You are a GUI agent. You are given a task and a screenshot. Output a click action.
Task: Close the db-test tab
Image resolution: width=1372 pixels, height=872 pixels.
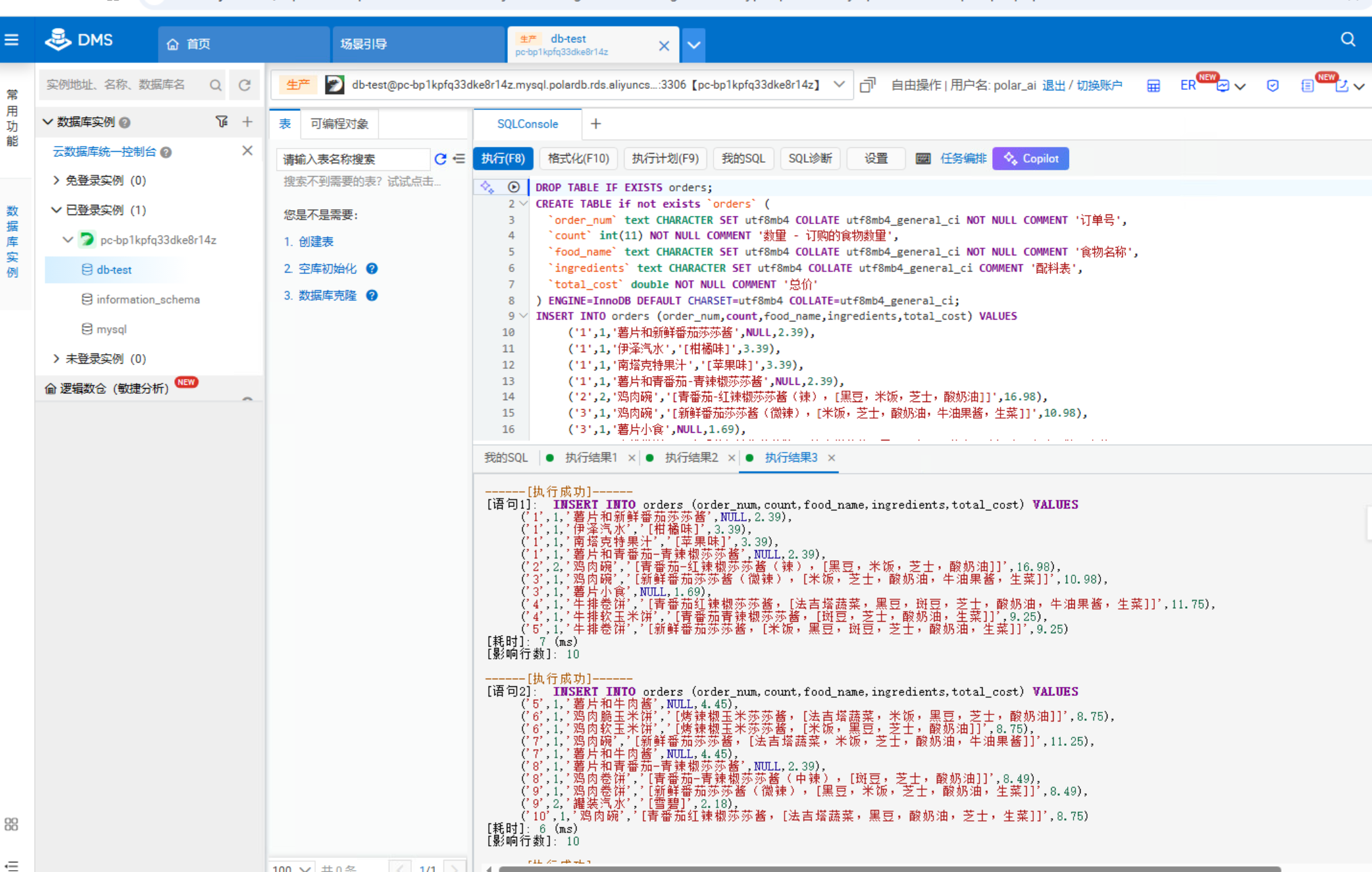664,45
